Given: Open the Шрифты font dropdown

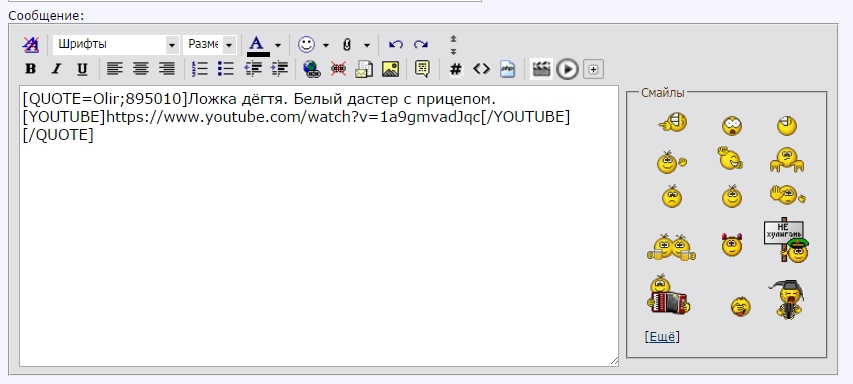Looking at the screenshot, I should (x=116, y=45).
